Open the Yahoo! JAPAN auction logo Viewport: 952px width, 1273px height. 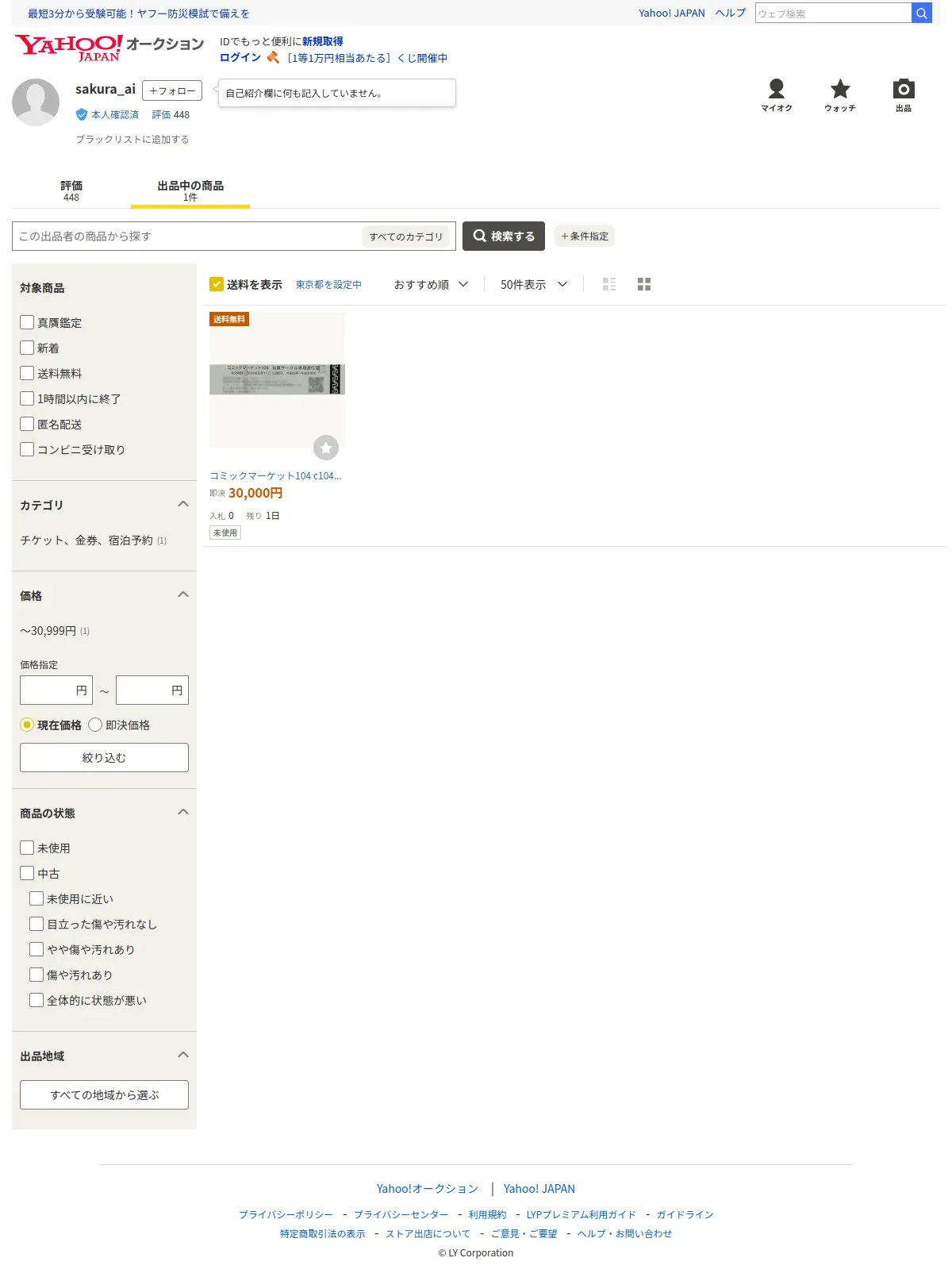click(109, 48)
